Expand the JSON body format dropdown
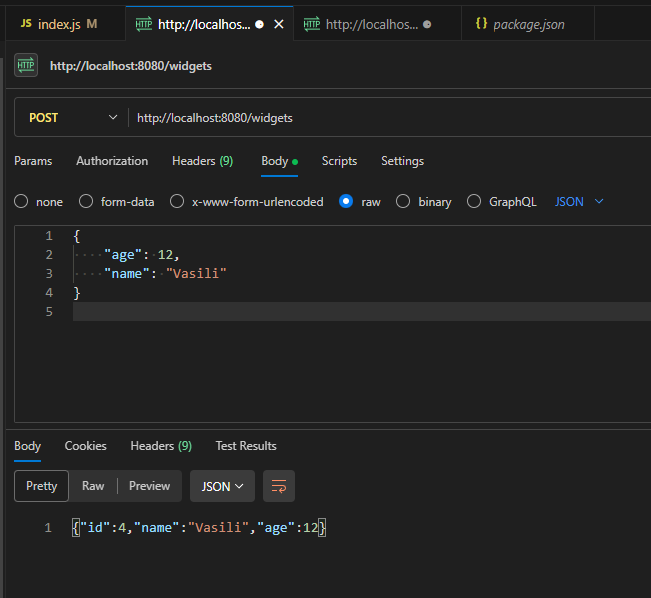Viewport: 651px width, 598px height. click(x=579, y=202)
